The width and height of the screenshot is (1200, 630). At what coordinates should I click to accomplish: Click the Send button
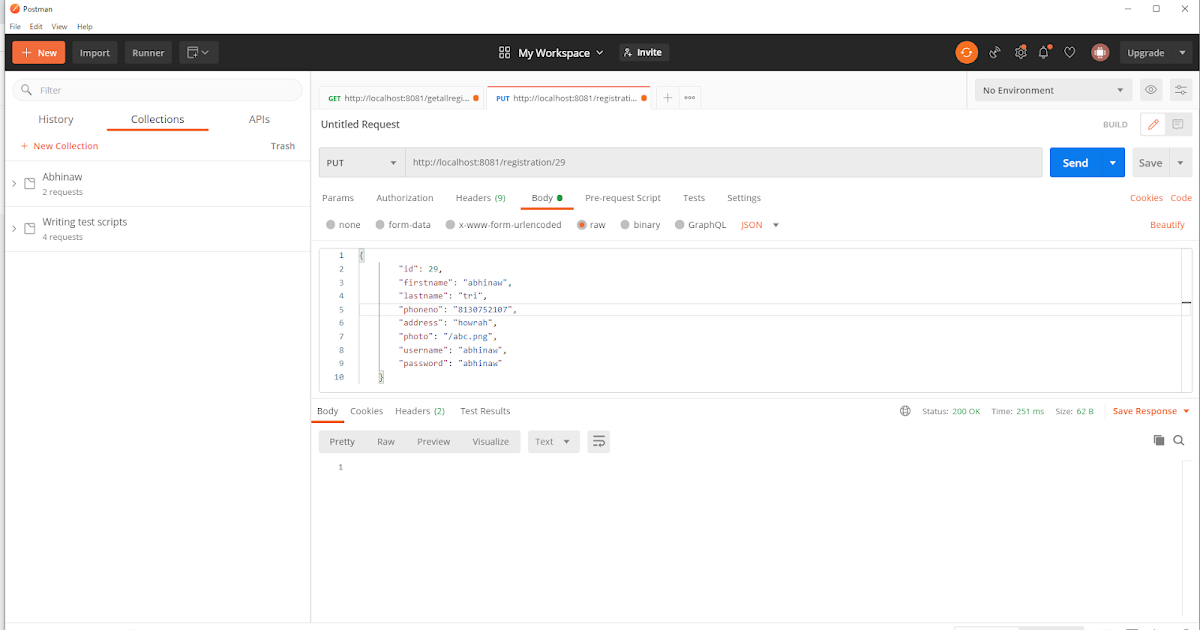tap(1074, 162)
